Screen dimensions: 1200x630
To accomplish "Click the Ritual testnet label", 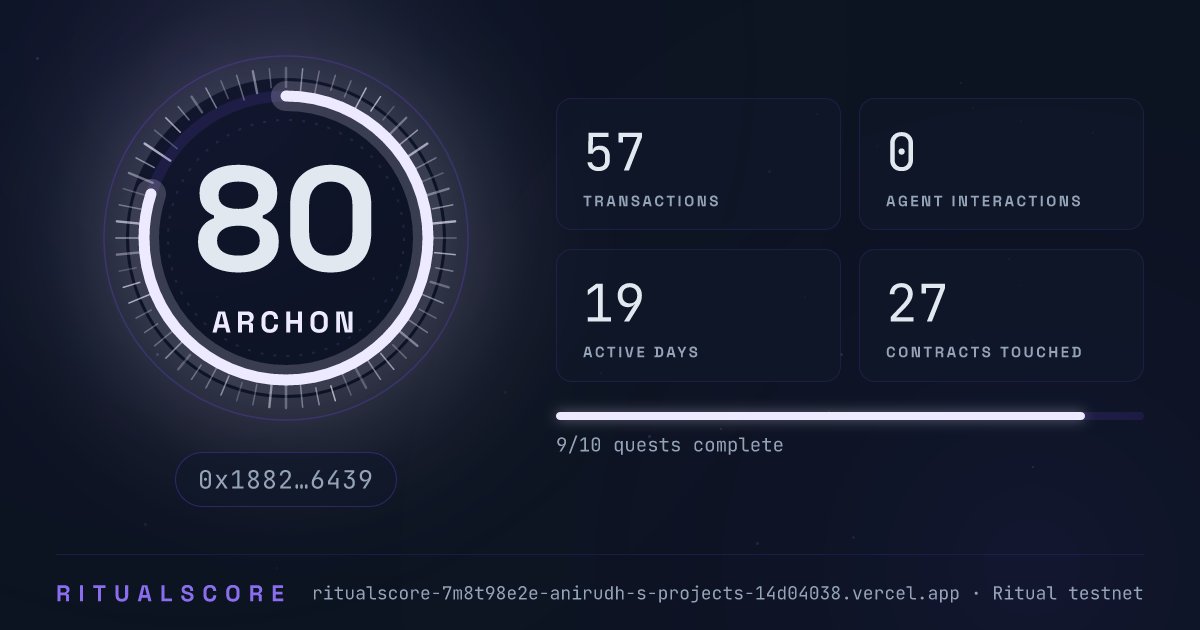I will coord(1068,594).
